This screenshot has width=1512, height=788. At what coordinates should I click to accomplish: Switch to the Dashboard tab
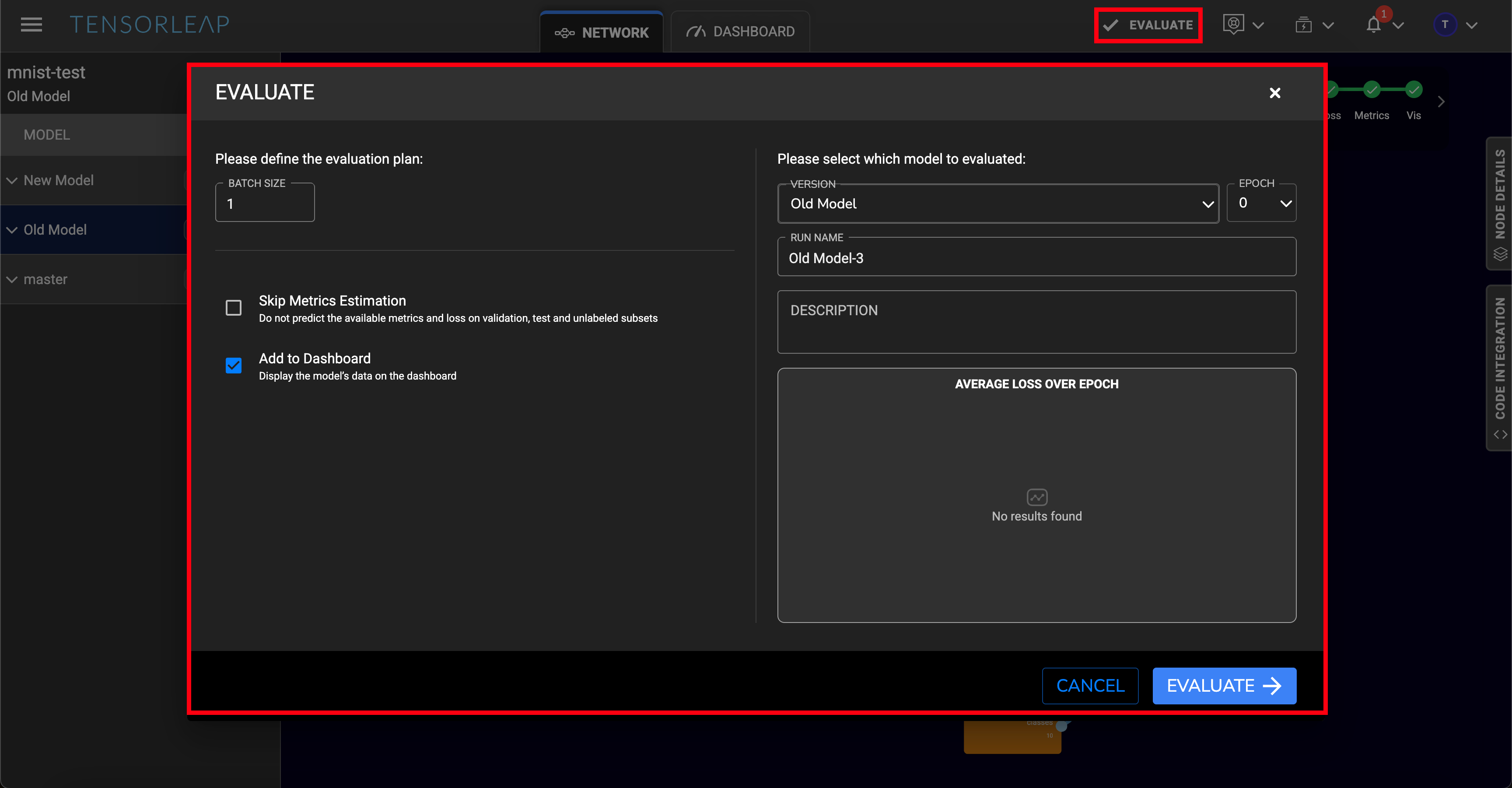pos(740,32)
